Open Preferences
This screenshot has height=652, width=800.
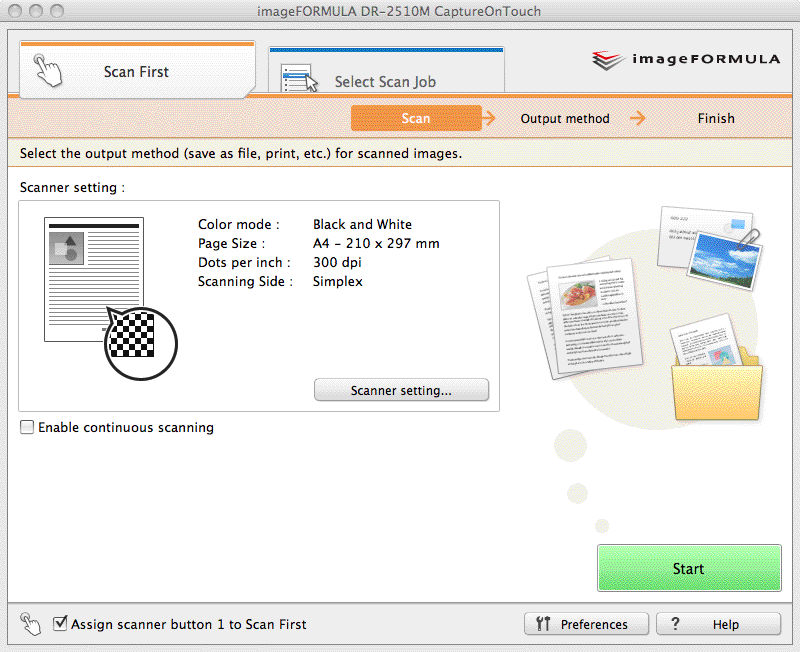point(586,624)
